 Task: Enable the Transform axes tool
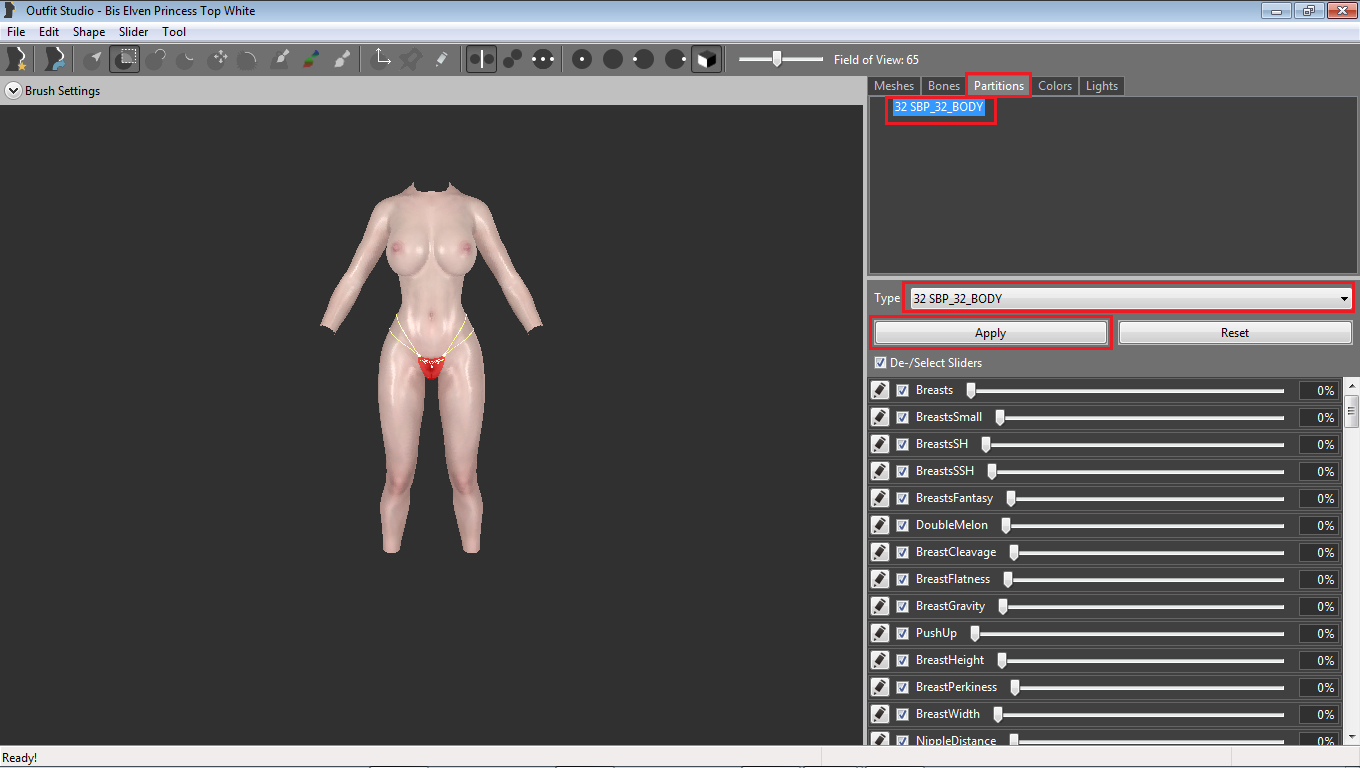381,59
